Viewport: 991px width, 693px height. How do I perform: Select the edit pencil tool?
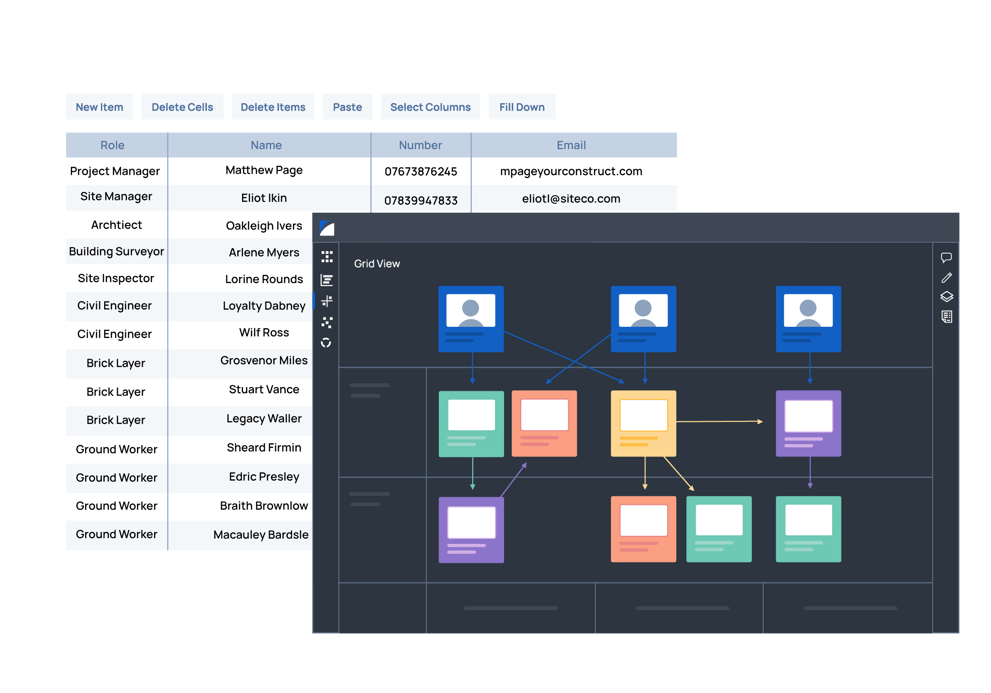point(946,277)
